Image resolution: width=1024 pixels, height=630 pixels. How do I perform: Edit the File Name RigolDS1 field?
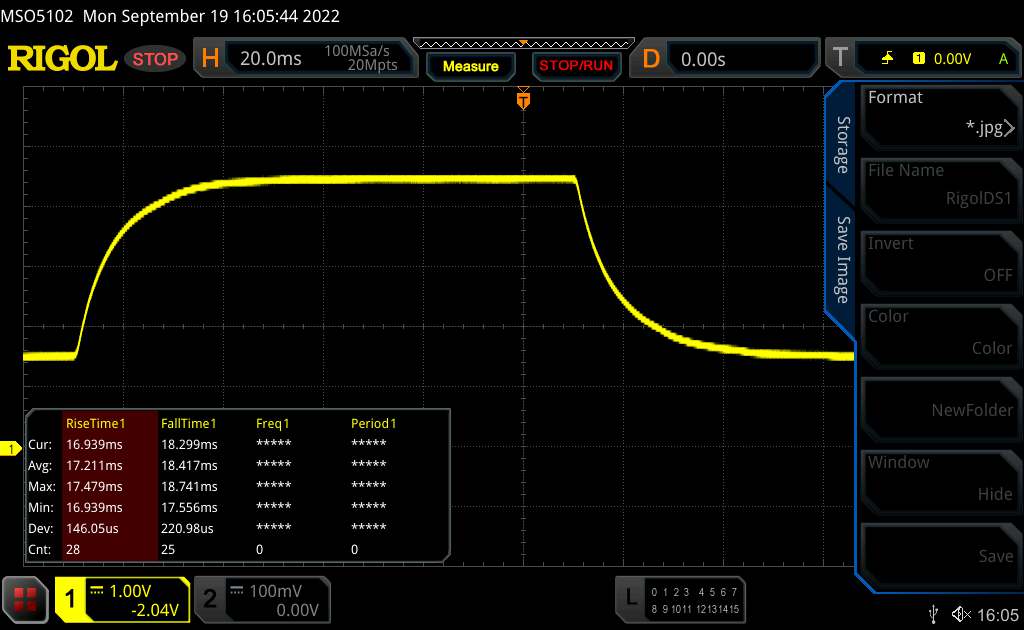tap(939, 186)
